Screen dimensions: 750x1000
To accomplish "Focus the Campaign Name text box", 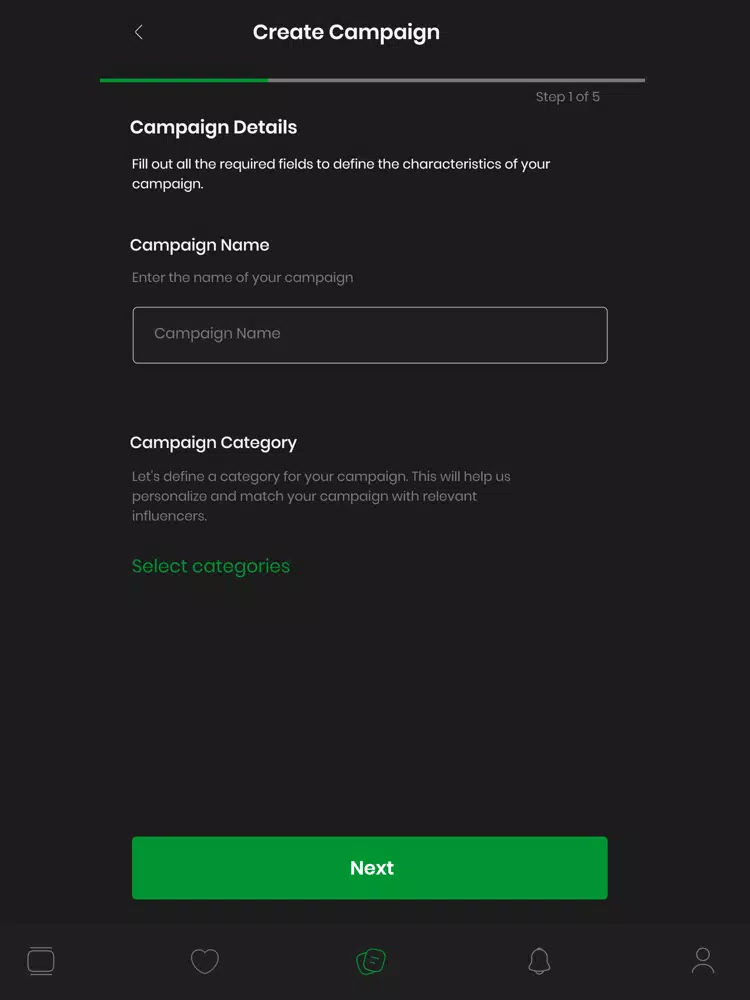I will tap(370, 335).
